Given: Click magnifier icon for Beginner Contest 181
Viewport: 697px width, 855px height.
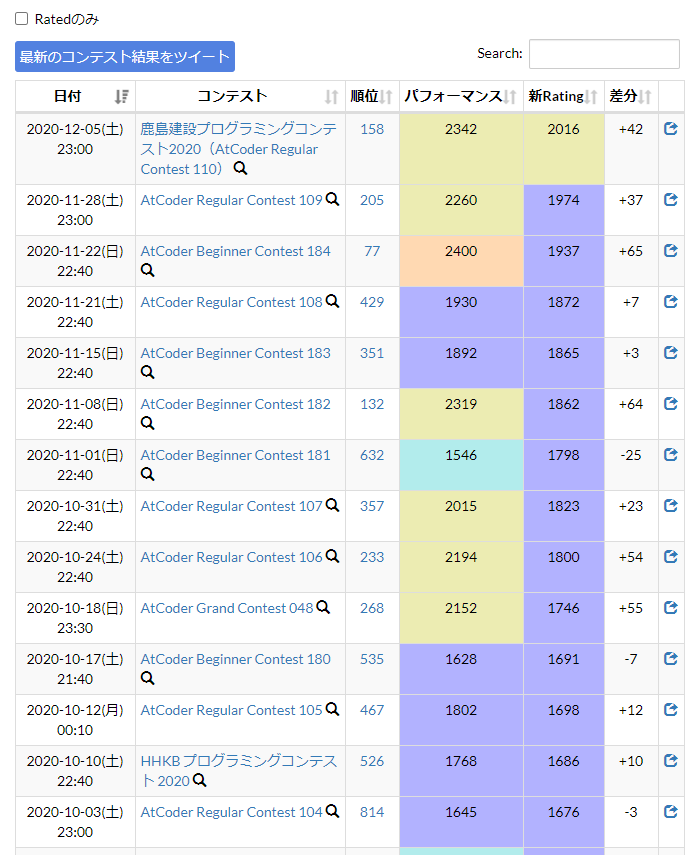Looking at the screenshot, I should click(147, 474).
